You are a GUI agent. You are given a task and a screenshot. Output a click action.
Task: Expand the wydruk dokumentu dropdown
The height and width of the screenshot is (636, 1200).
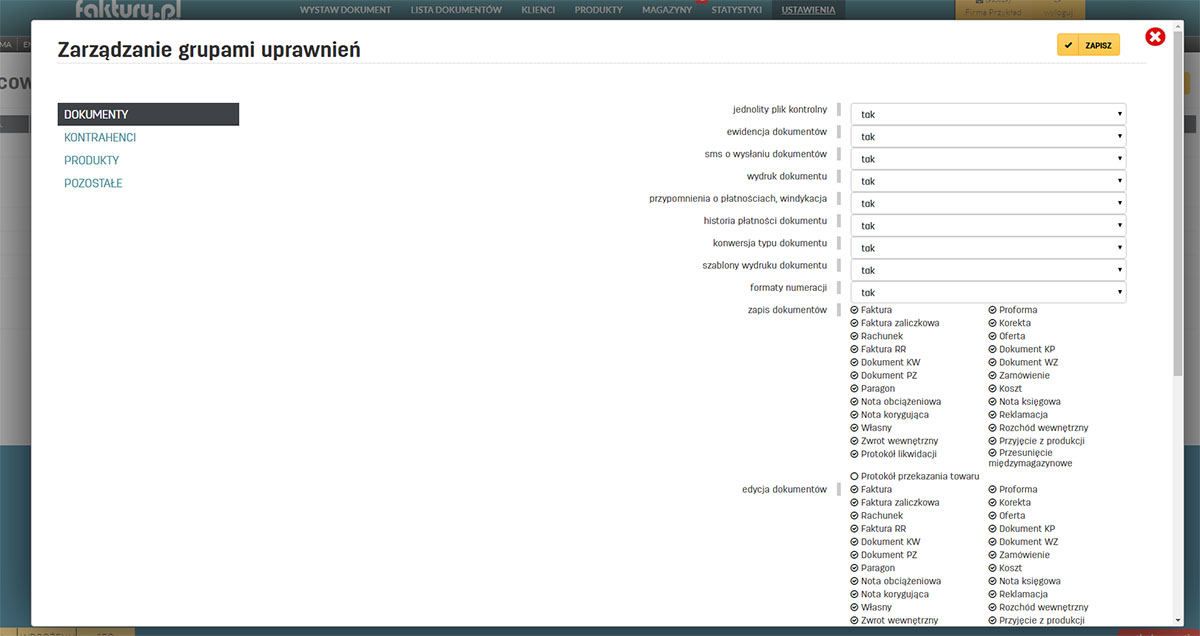point(987,181)
